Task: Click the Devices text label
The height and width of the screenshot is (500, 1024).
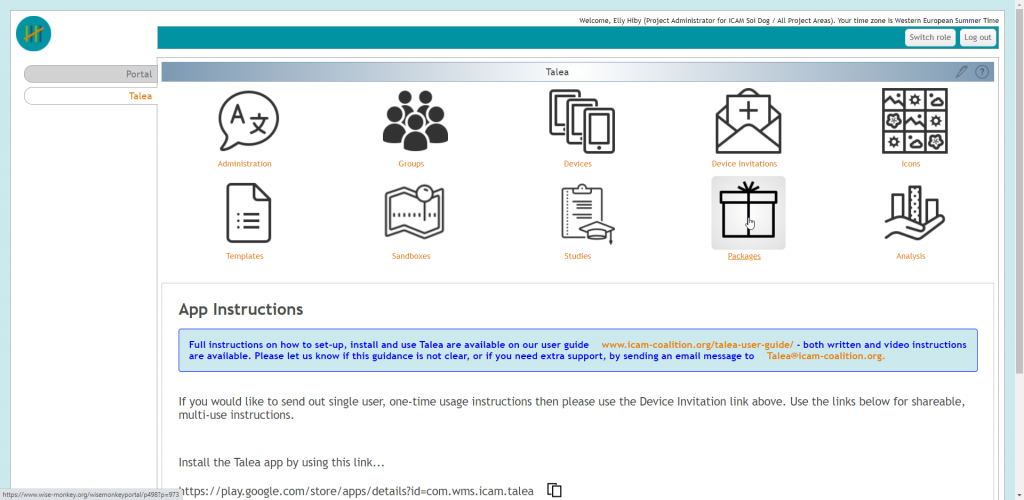Action: click(577, 164)
